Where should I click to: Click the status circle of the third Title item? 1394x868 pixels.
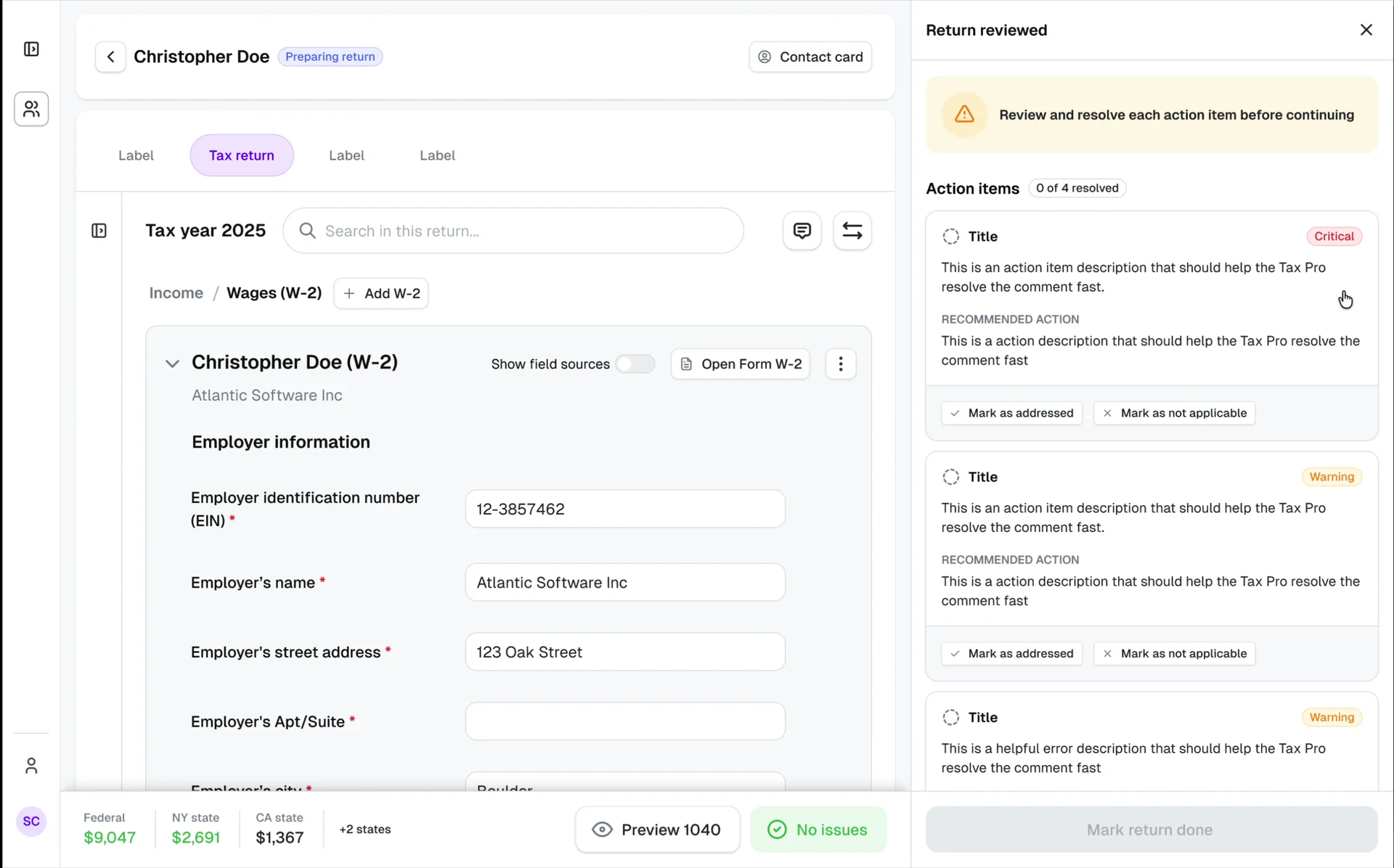pyautogui.click(x=950, y=717)
